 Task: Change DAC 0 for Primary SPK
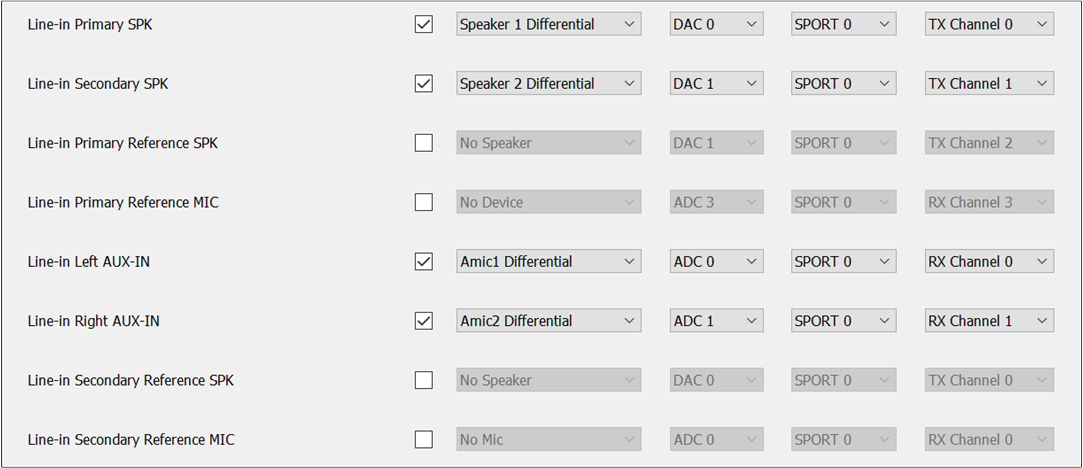[716, 24]
